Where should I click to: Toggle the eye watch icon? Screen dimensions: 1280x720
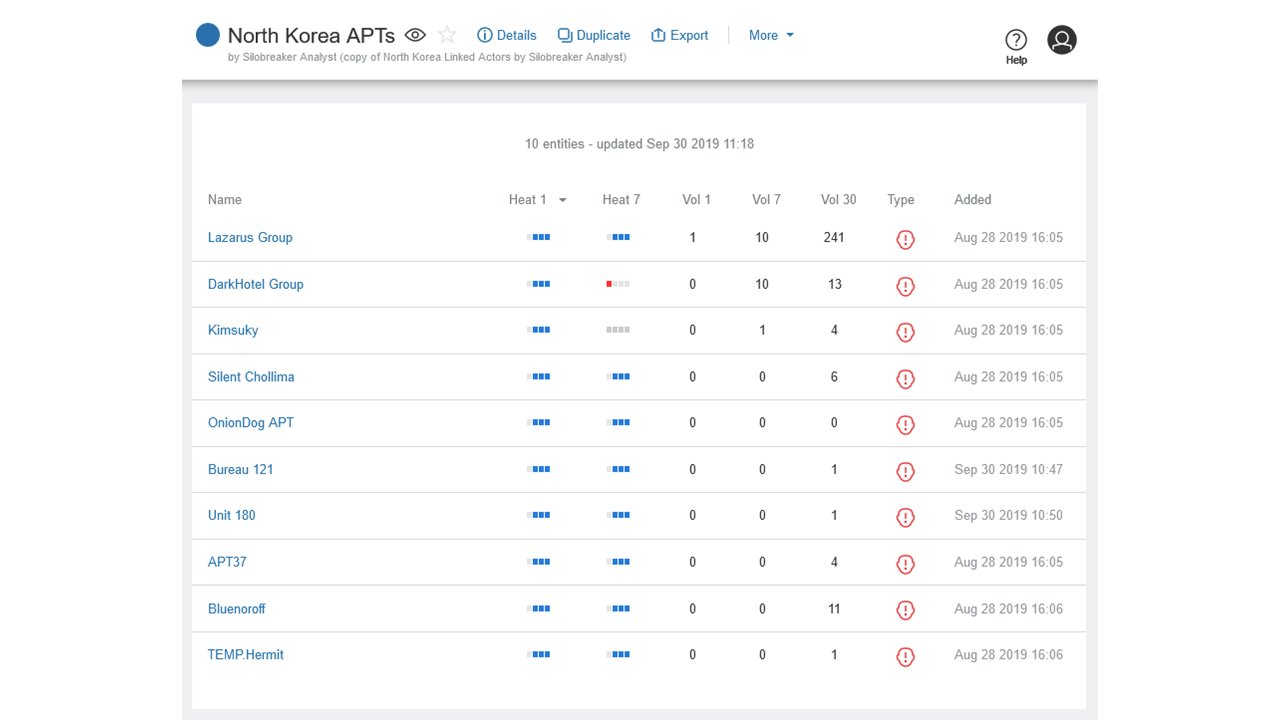click(415, 35)
